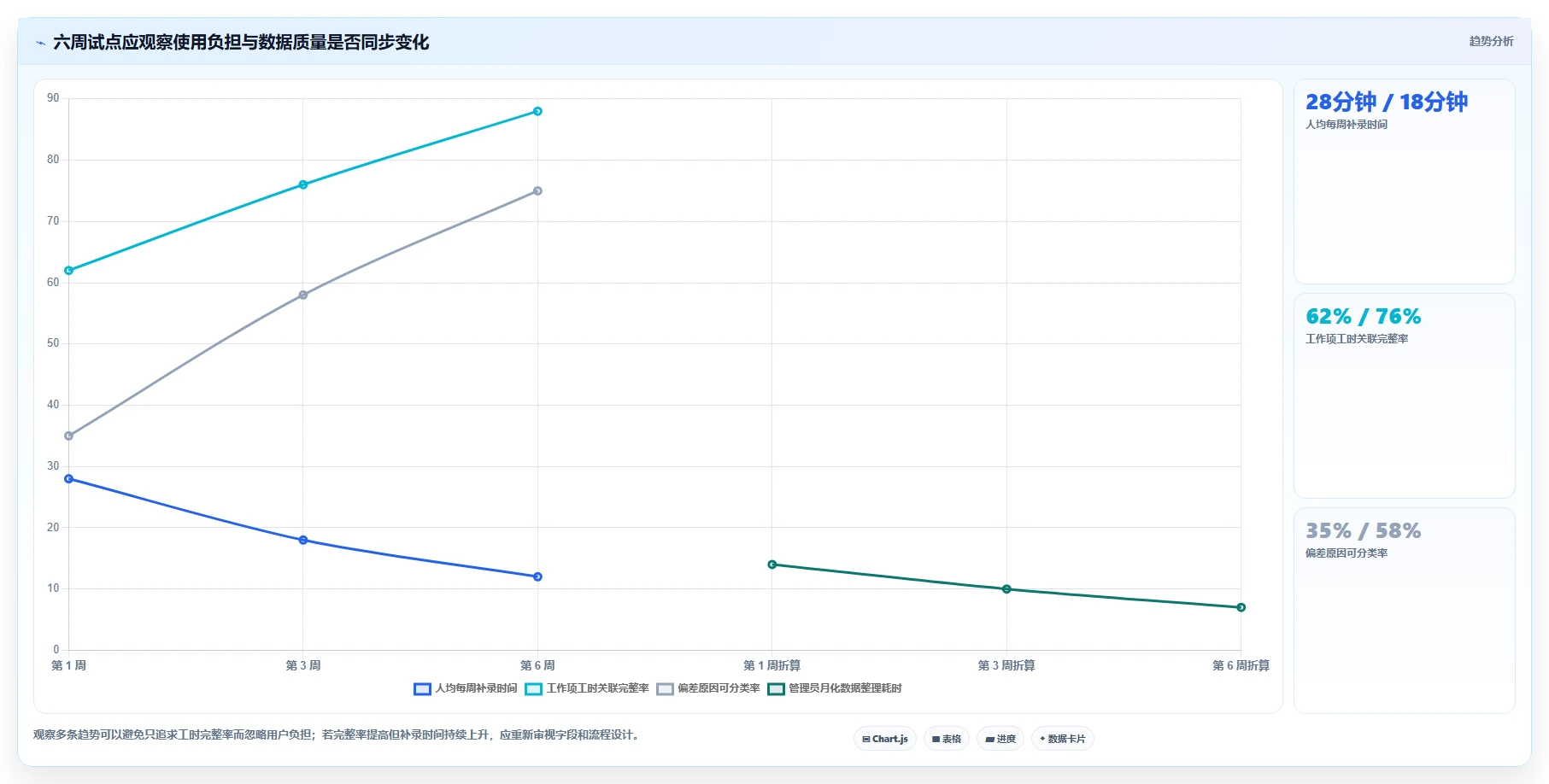Screen dimensions: 1549x784
Task: Select the gray data point at 第 1 周 (35)
Action: tap(68, 436)
